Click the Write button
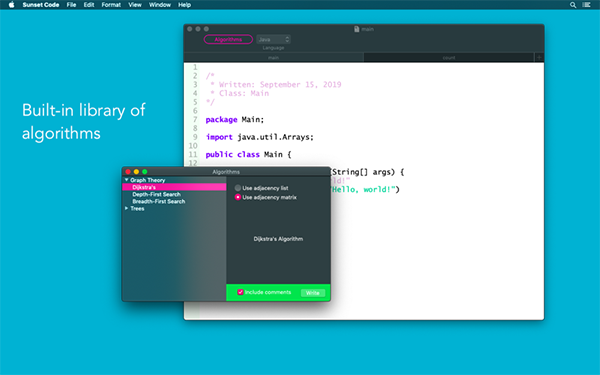Screen dimensions: 600x375 (x=313, y=293)
